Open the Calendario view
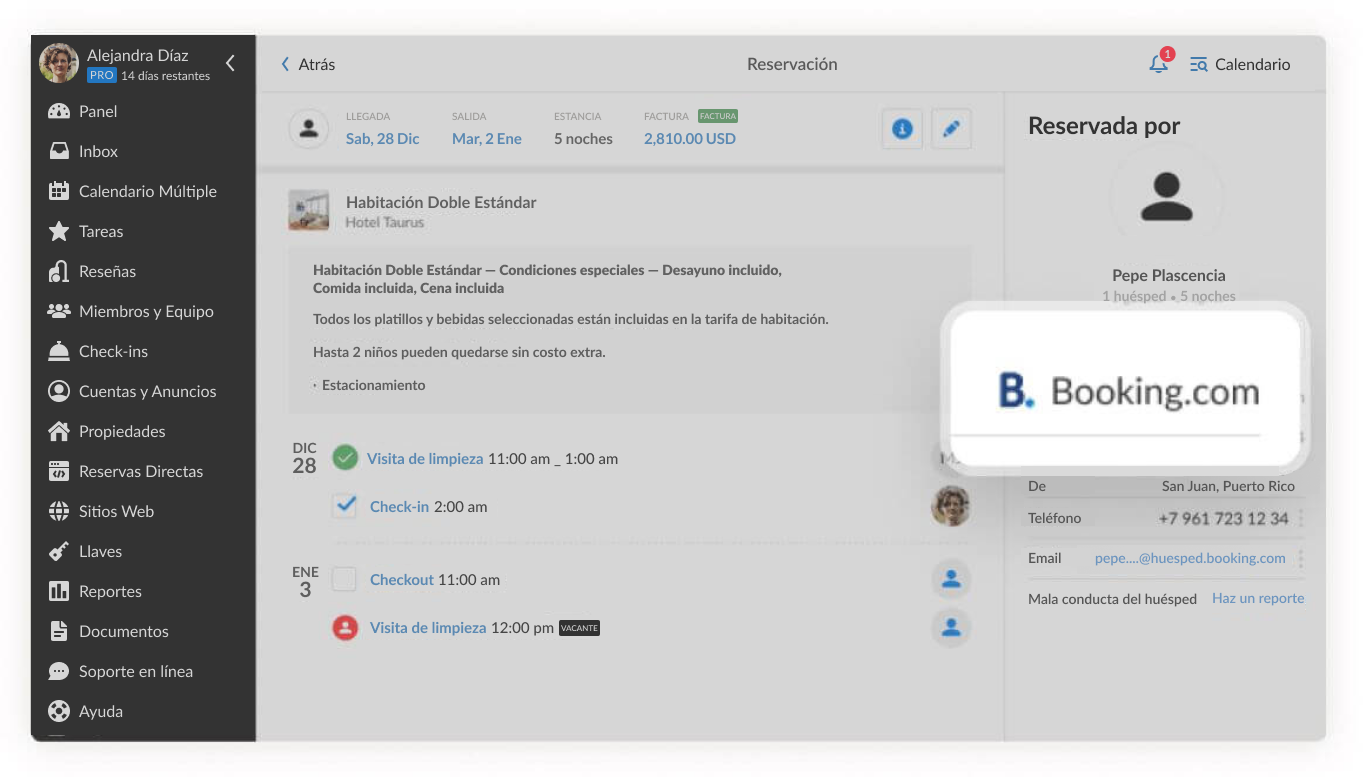Image resolution: width=1366 pixels, height=777 pixels. (1240, 64)
